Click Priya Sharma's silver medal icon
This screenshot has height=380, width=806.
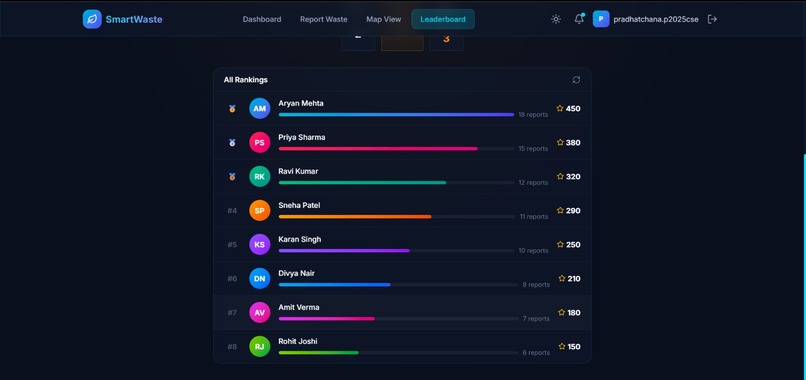pyautogui.click(x=232, y=142)
